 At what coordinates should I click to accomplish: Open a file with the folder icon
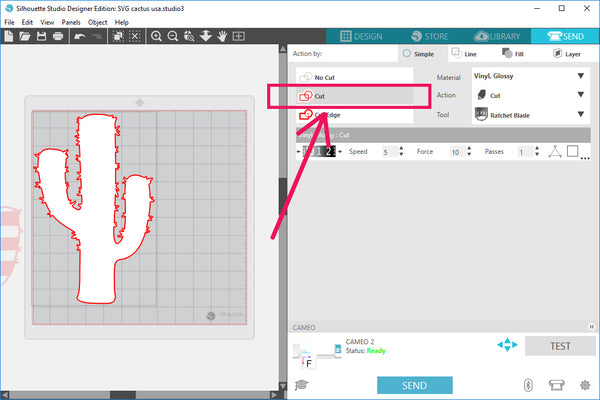[25, 36]
